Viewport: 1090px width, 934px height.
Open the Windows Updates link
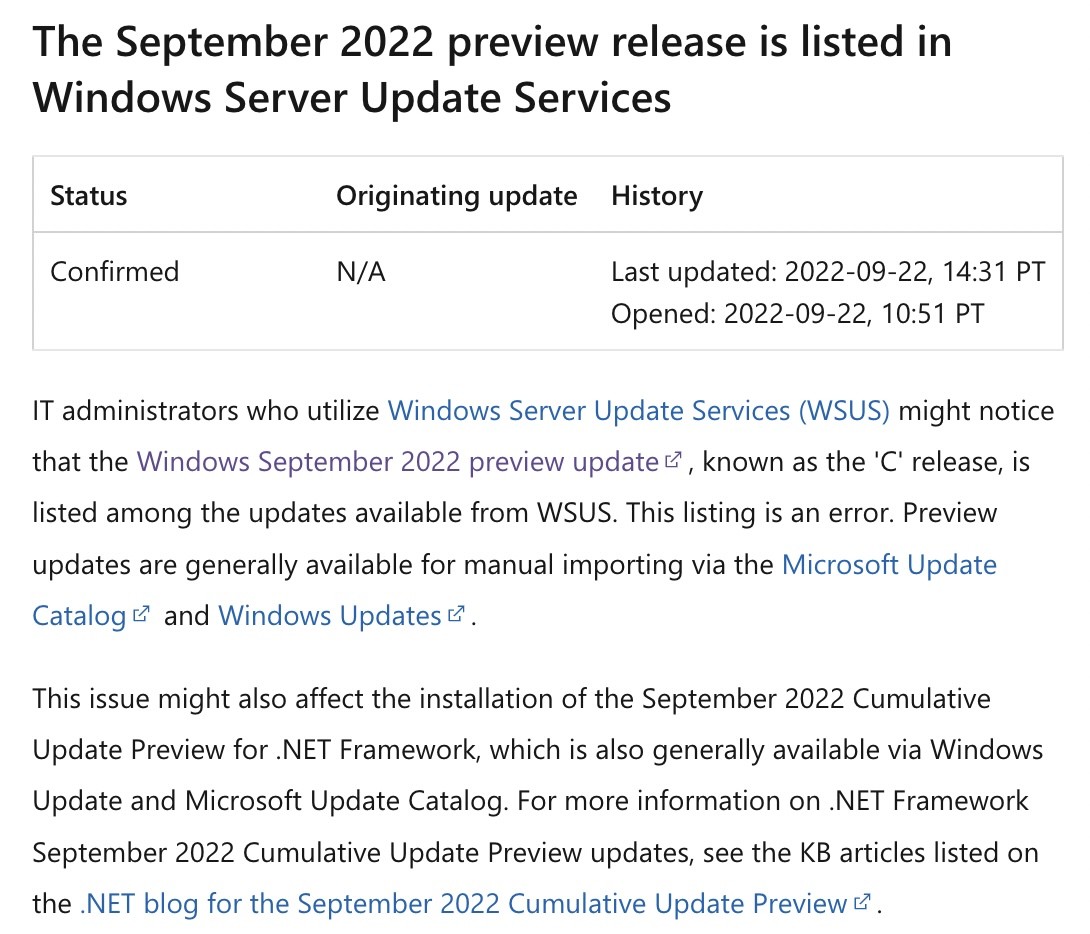click(x=330, y=616)
